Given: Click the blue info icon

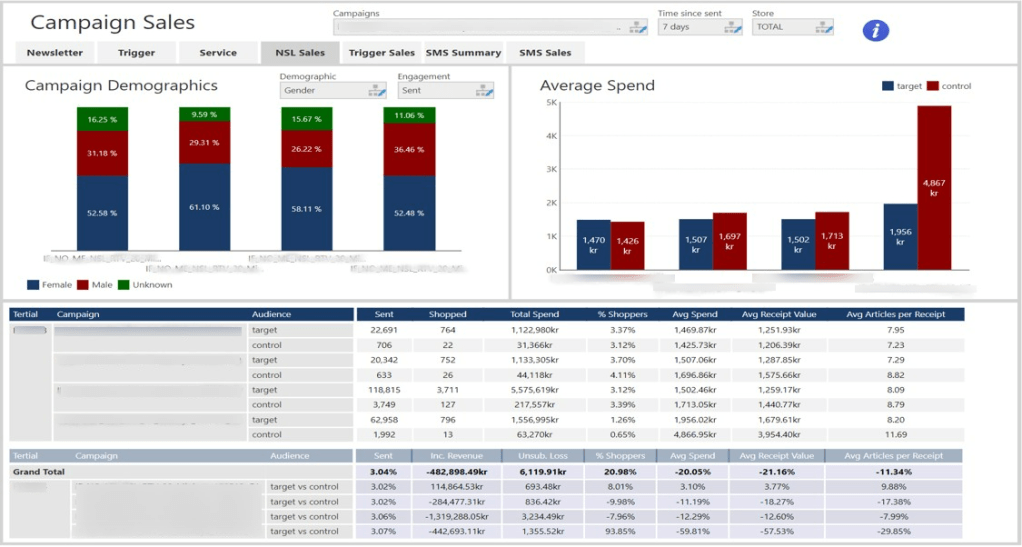Looking at the screenshot, I should tap(875, 30).
